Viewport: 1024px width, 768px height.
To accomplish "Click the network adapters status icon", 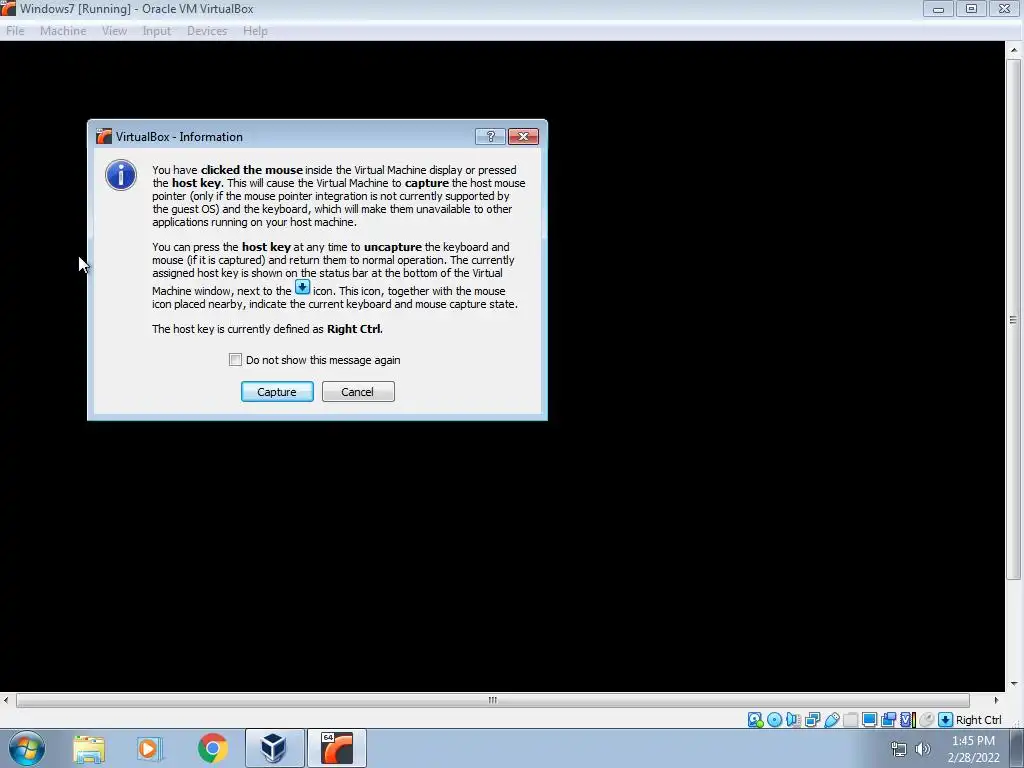I will click(x=812, y=720).
